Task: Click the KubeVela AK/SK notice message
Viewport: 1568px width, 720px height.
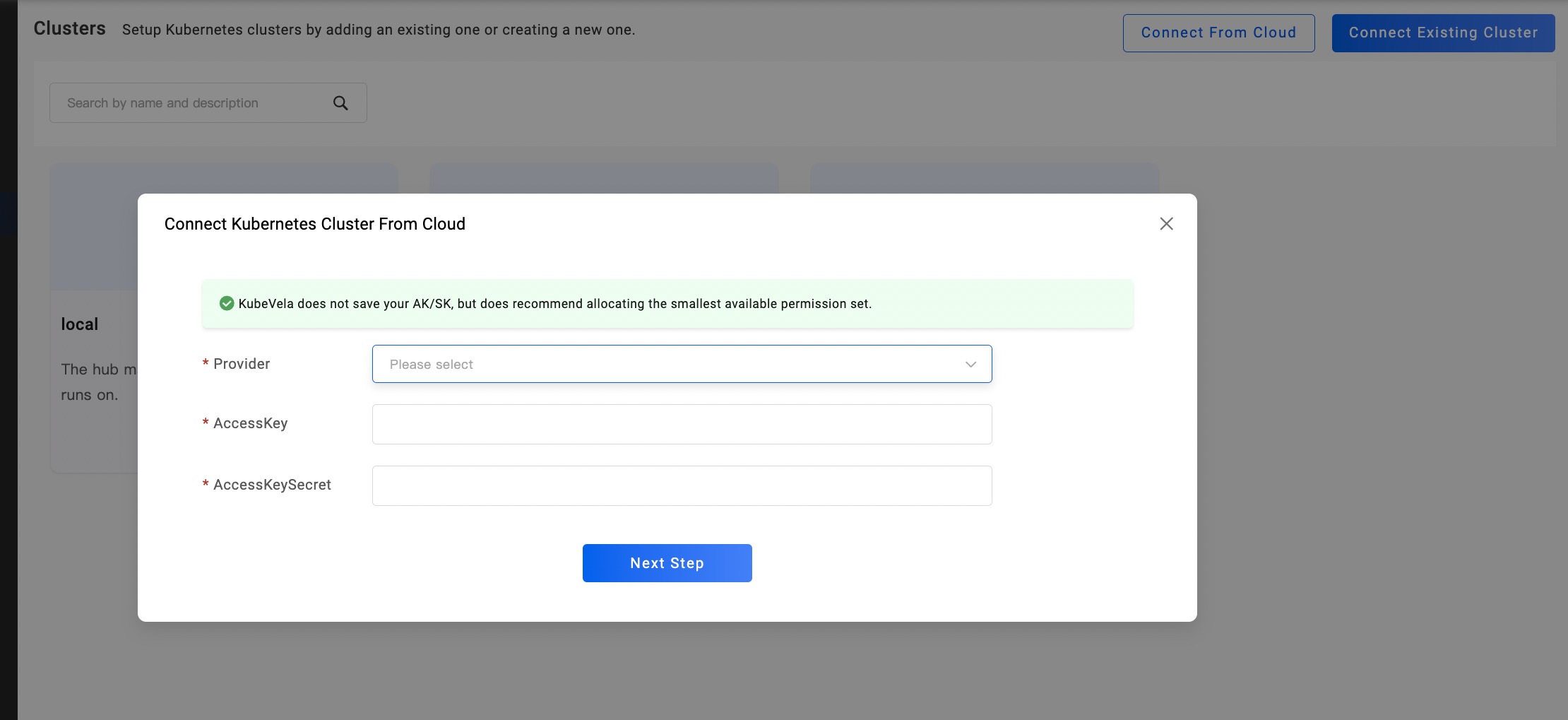Action: click(554, 304)
